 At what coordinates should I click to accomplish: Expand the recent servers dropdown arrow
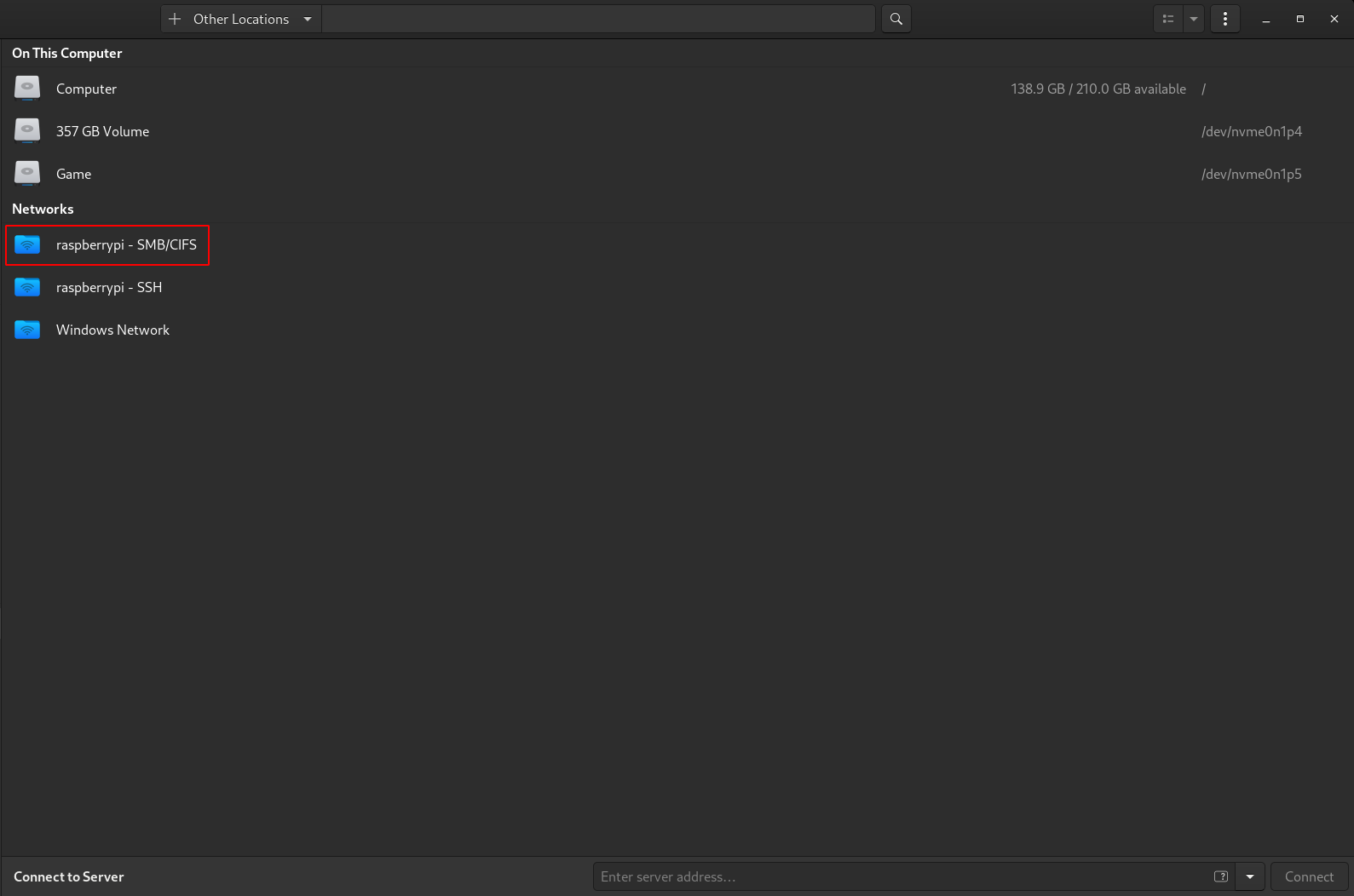click(x=1250, y=876)
